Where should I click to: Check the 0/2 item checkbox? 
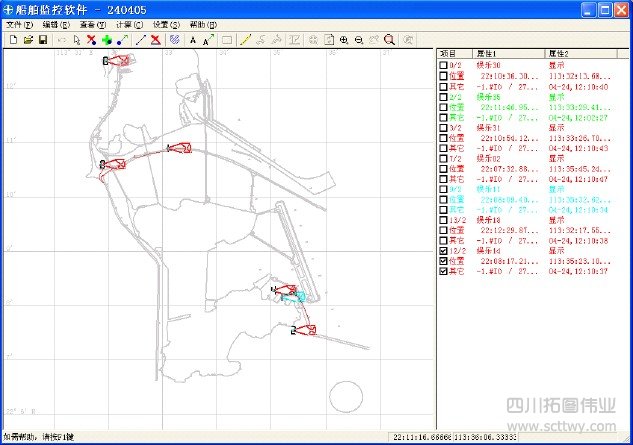tap(443, 65)
